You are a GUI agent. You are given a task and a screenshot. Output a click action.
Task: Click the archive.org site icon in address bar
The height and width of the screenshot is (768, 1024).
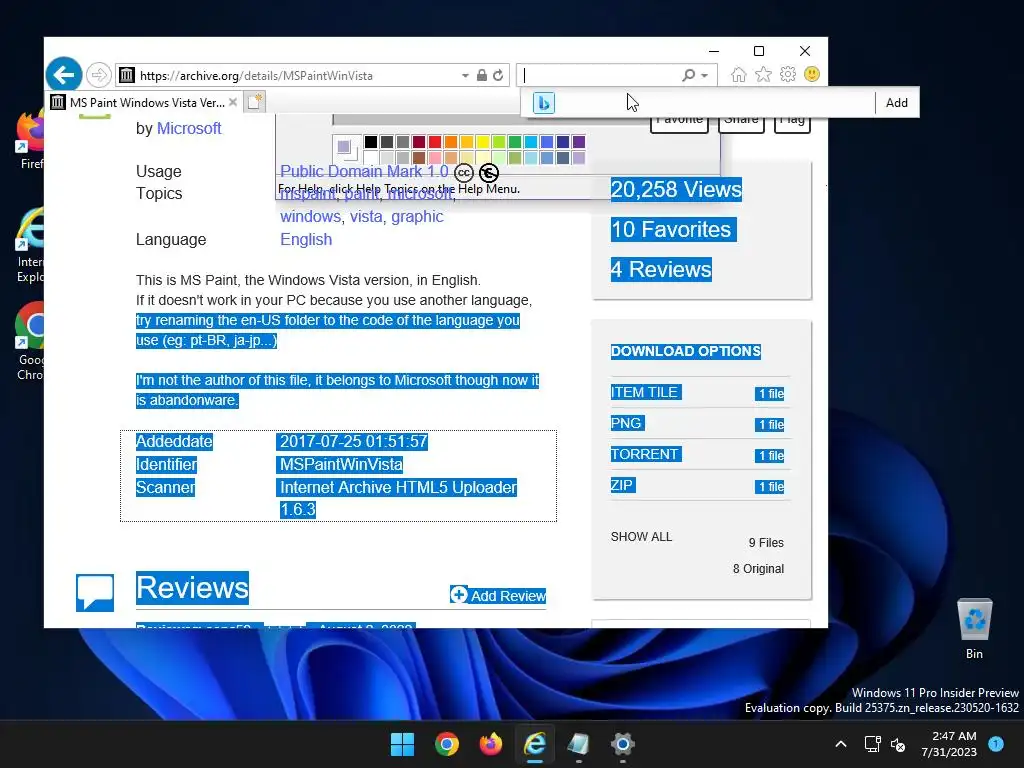(127, 75)
